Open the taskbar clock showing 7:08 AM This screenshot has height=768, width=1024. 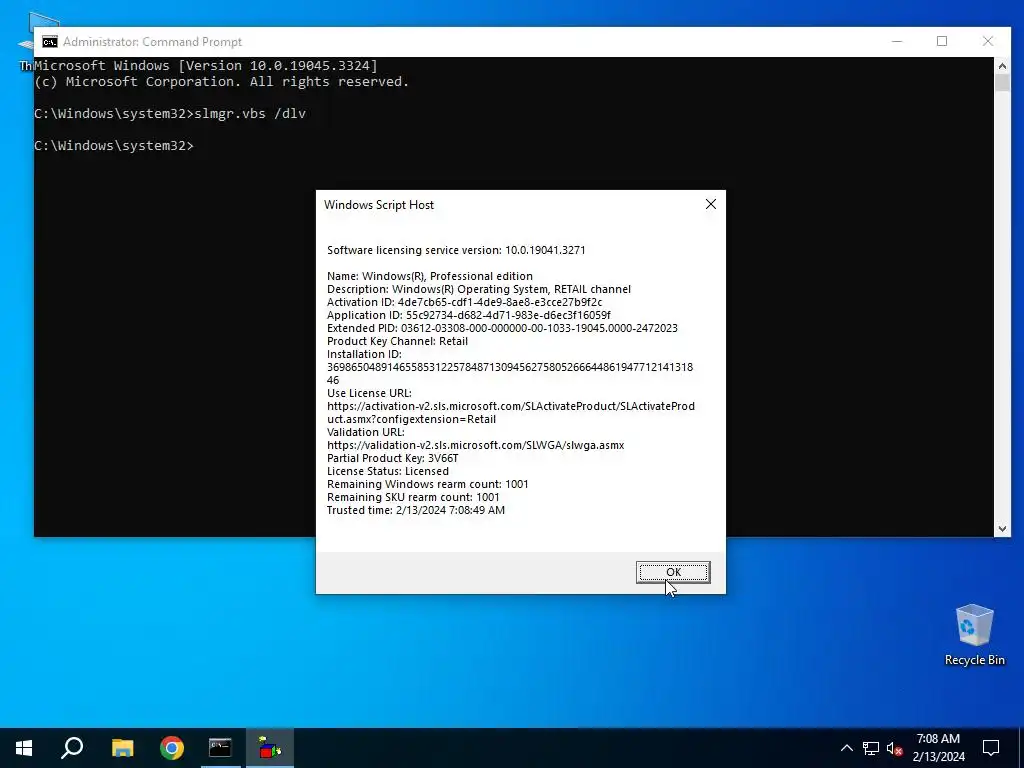[x=938, y=748]
